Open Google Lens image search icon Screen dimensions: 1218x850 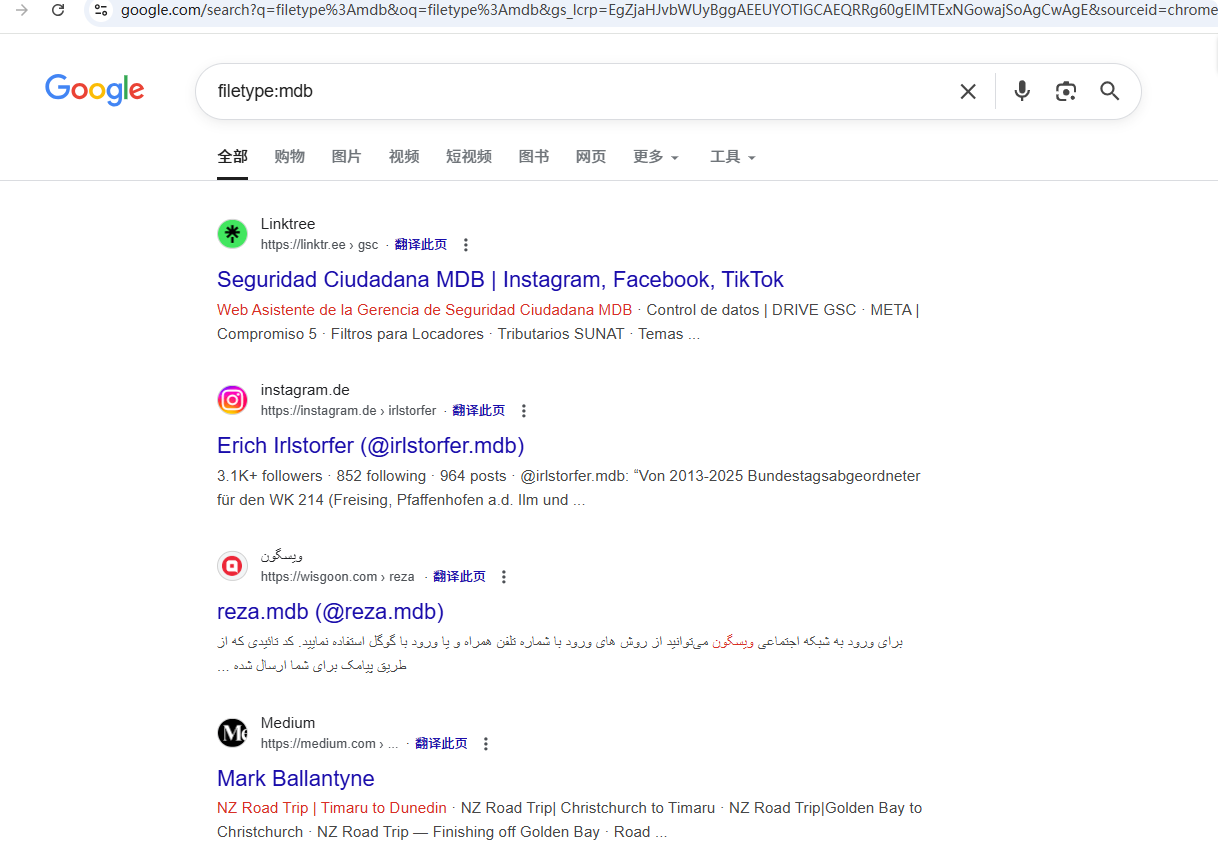point(1066,92)
